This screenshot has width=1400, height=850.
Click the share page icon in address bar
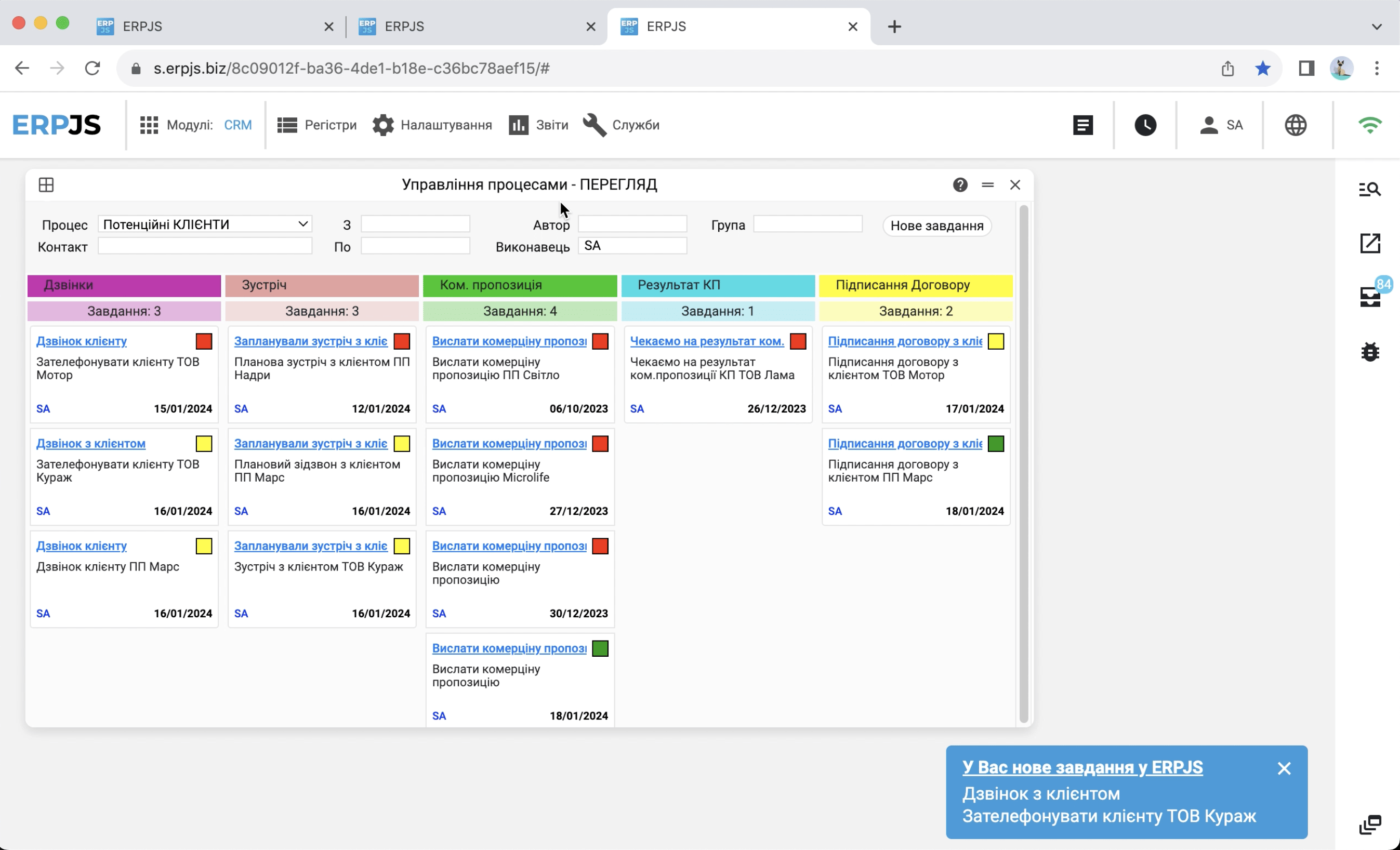click(1228, 68)
